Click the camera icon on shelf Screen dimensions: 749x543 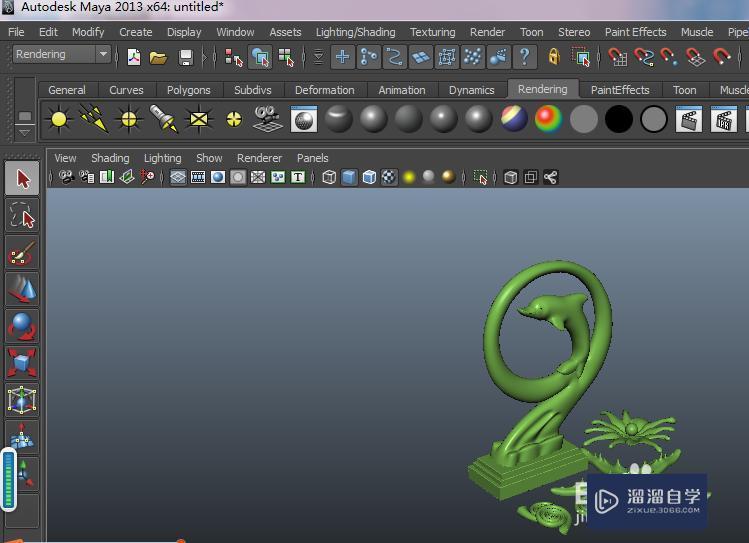pyautogui.click(x=266, y=120)
